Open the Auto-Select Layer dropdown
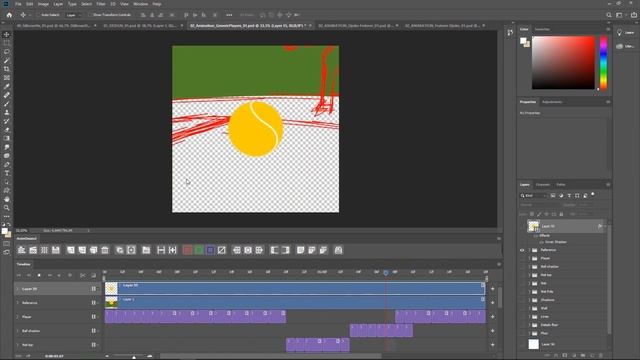Screen dimensions: 640x360 coord(73,15)
